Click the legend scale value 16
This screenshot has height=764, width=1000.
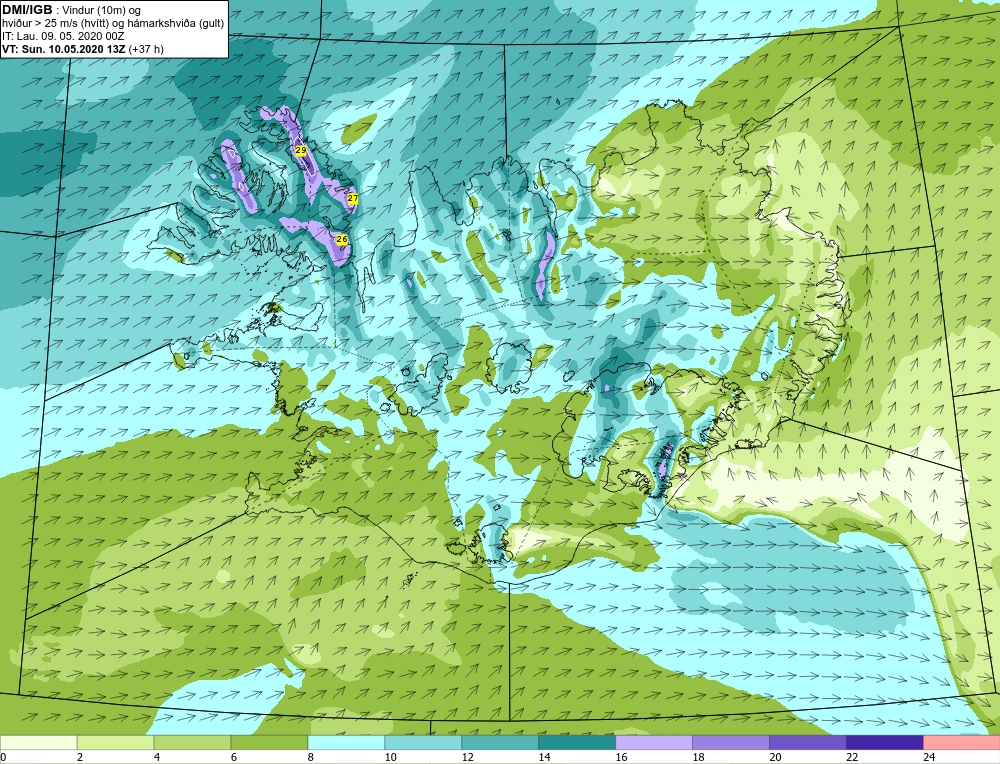pyautogui.click(x=621, y=757)
